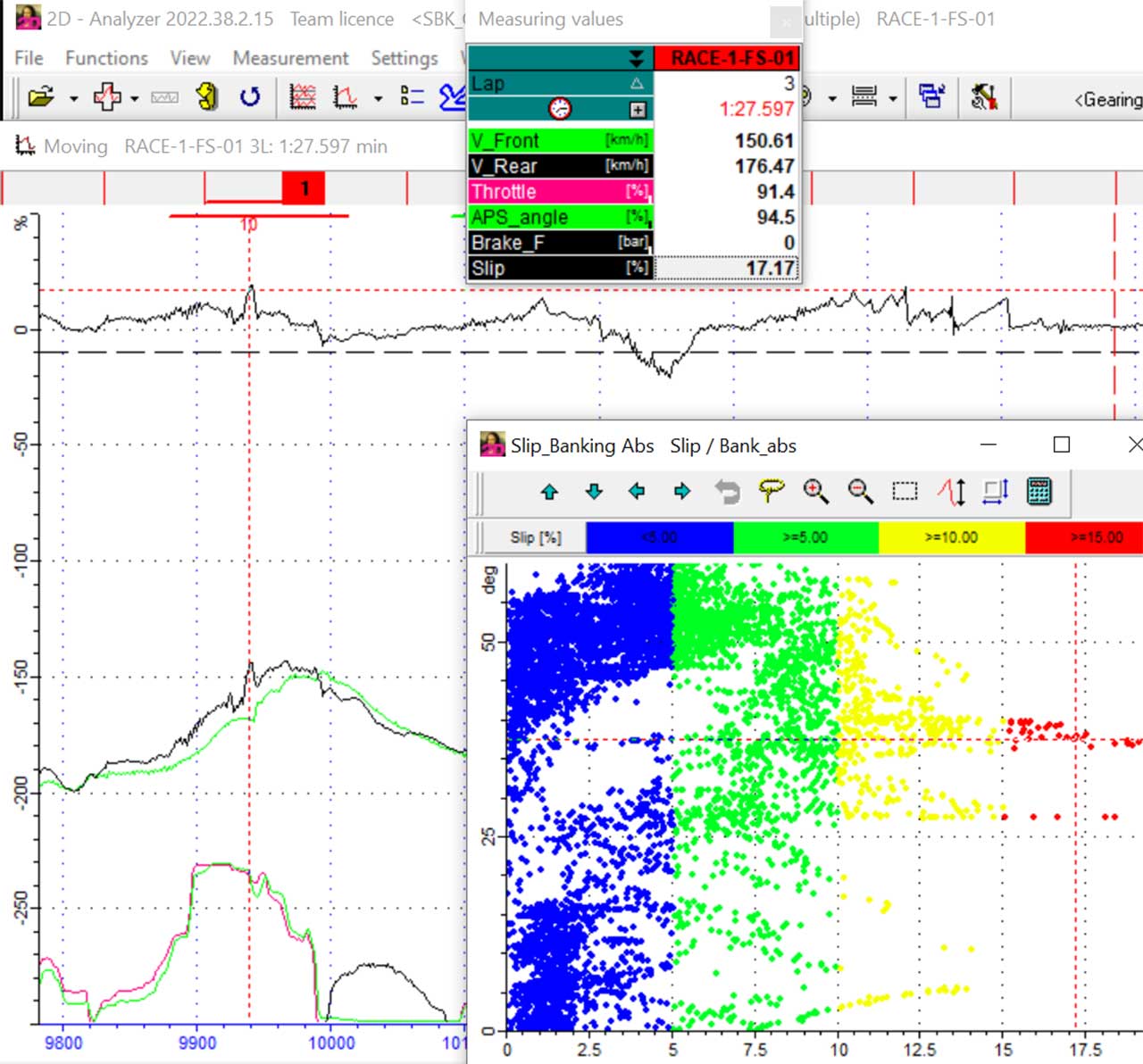1143x1064 pixels.
Task: Pan scatter plot right with arrow icon
Action: pos(681,491)
